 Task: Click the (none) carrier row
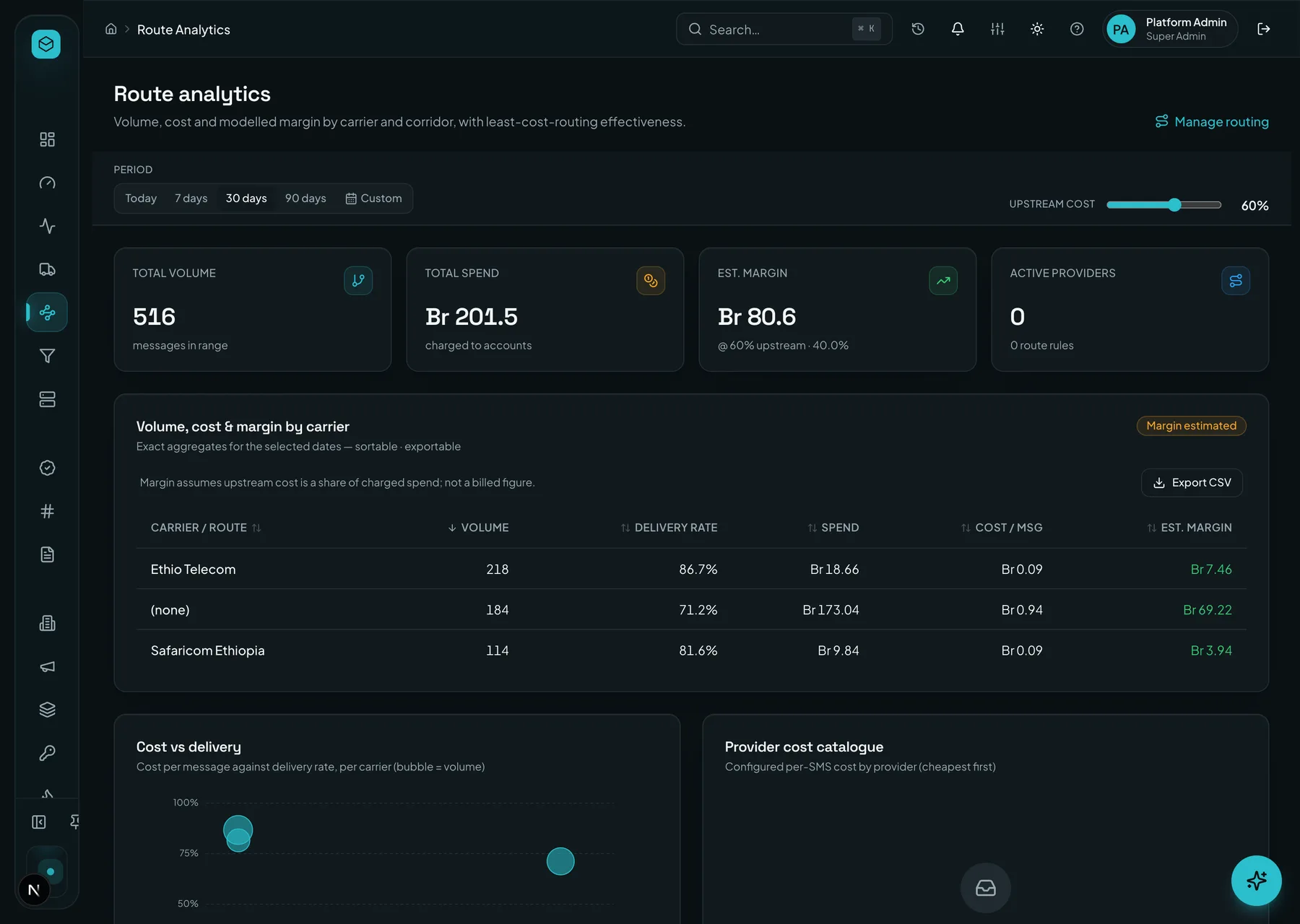tap(691, 609)
